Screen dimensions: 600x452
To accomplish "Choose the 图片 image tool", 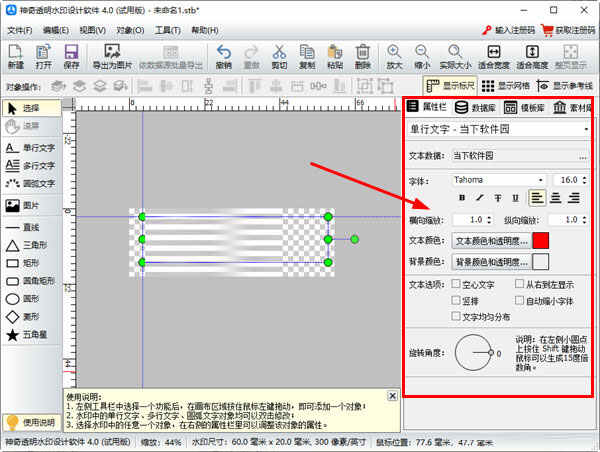I will (28, 205).
